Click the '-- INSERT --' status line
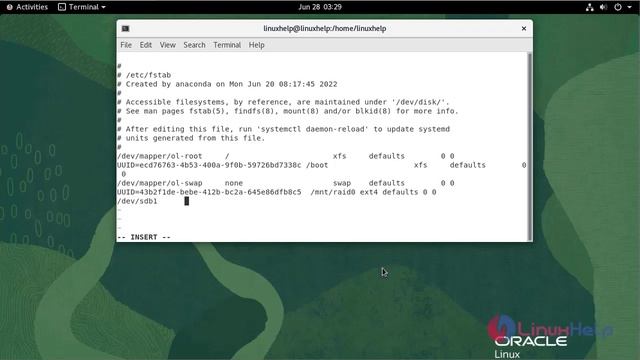Screen dimensions: 640x360 click(x=144, y=237)
